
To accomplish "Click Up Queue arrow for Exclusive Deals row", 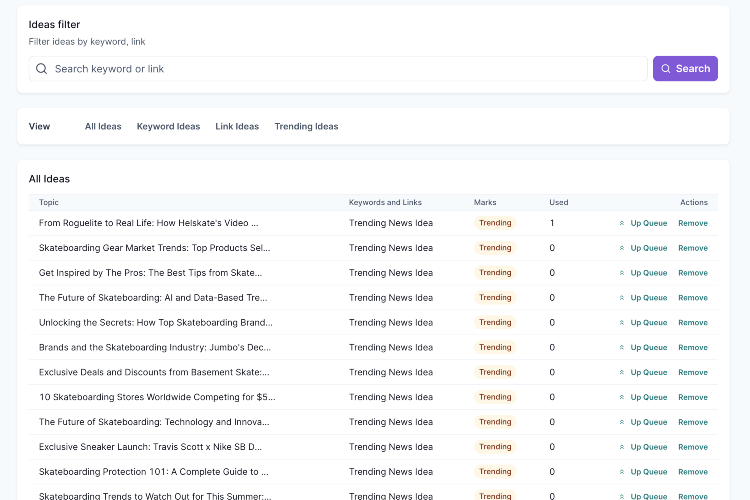I will (622, 372).
